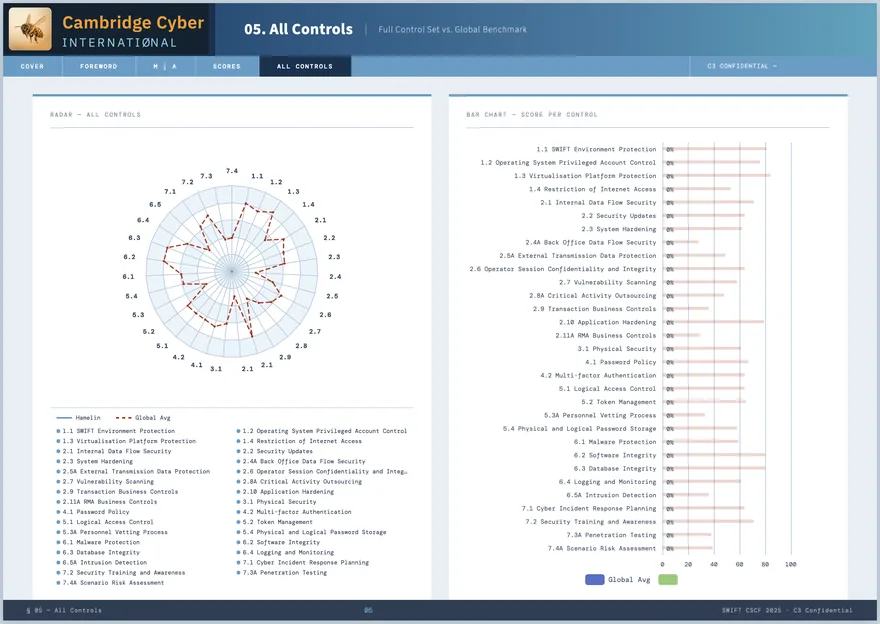Click the Cambridge Cyber International title
880x624 pixels.
click(x=133, y=31)
